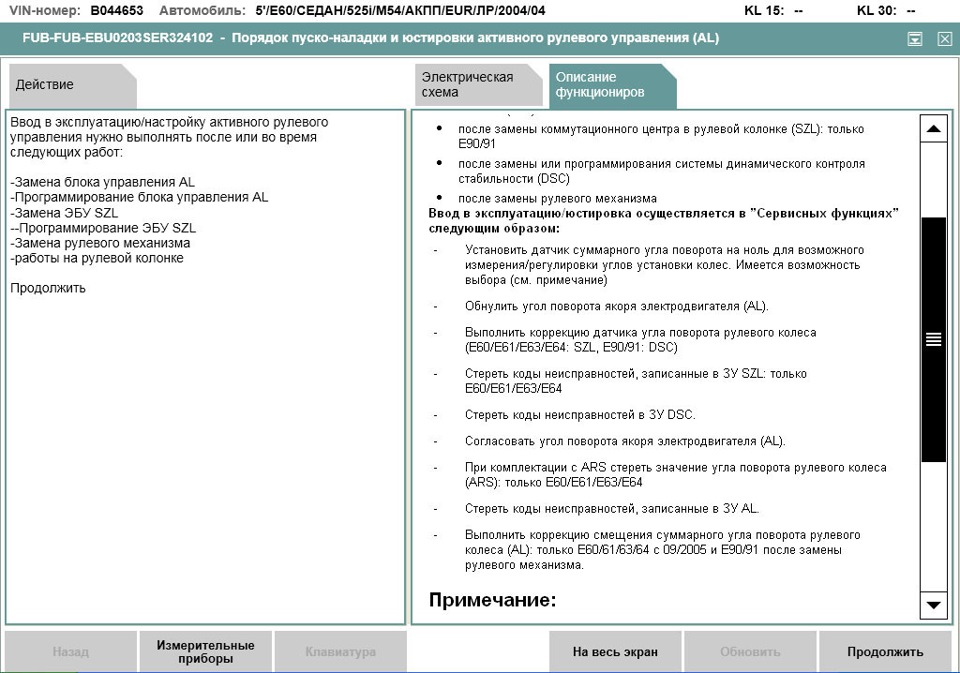960x673 pixels.
Task: Click step Обнулить угол поворота якоря электродвигателя
Action: 617,306
